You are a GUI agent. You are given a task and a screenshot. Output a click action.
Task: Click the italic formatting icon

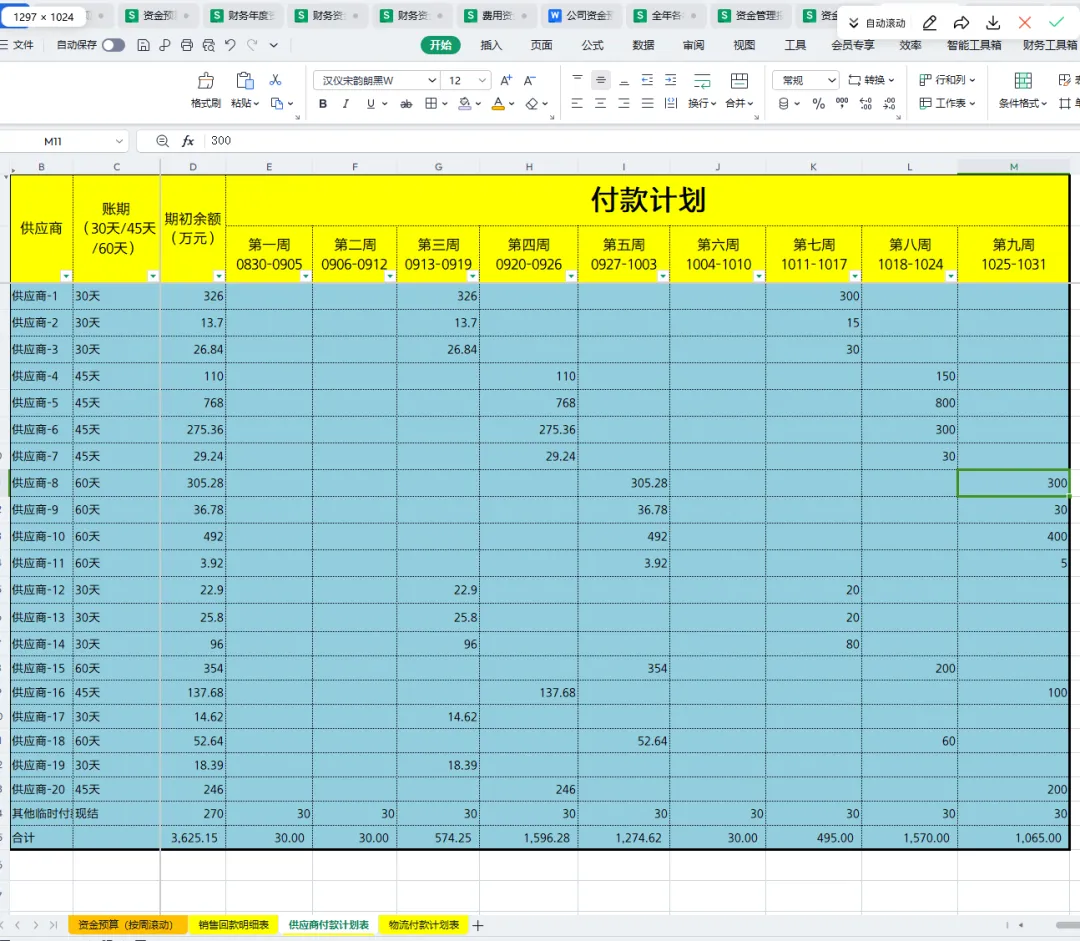[346, 104]
